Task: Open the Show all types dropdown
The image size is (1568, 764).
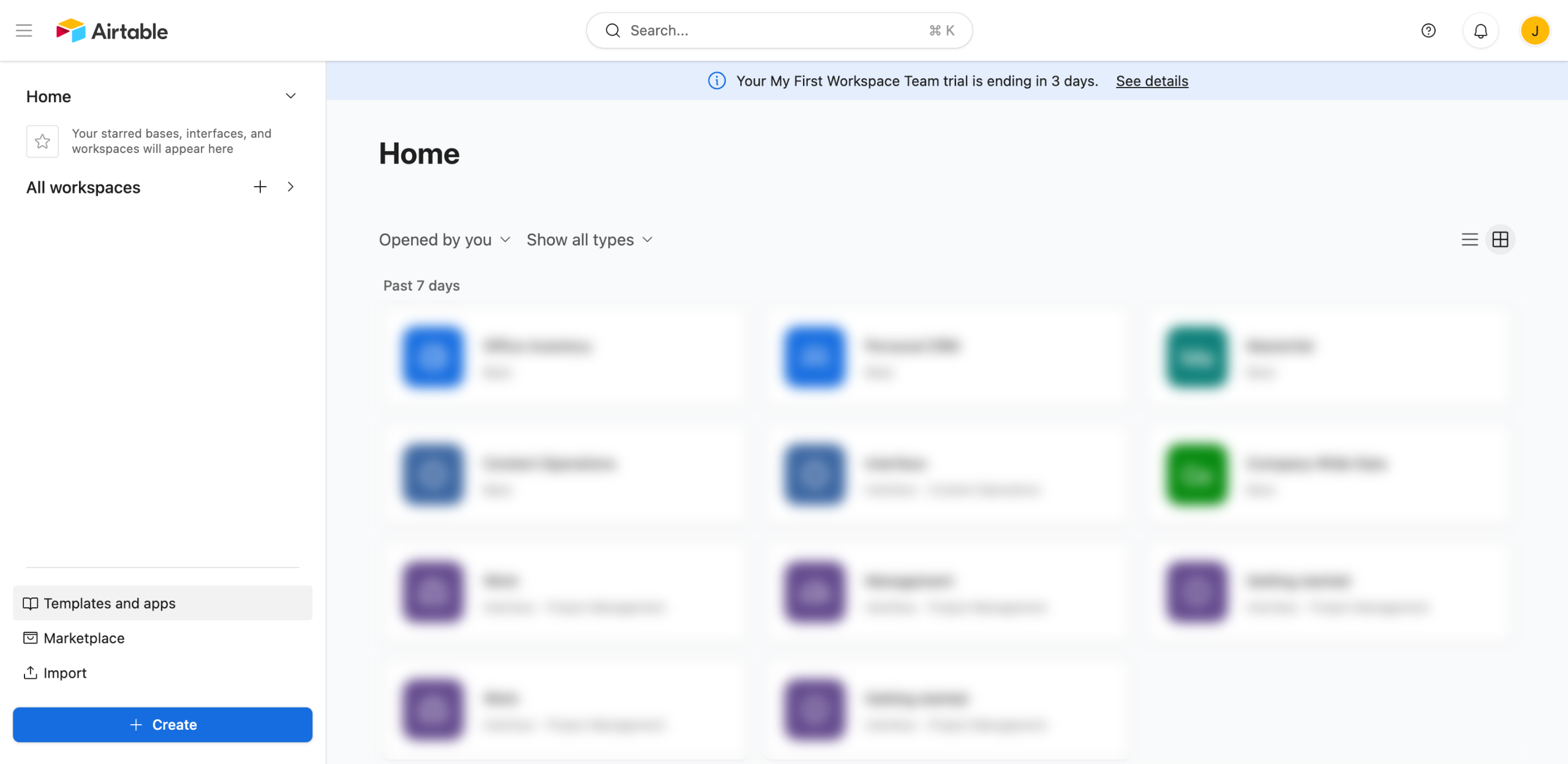Action: (x=589, y=240)
